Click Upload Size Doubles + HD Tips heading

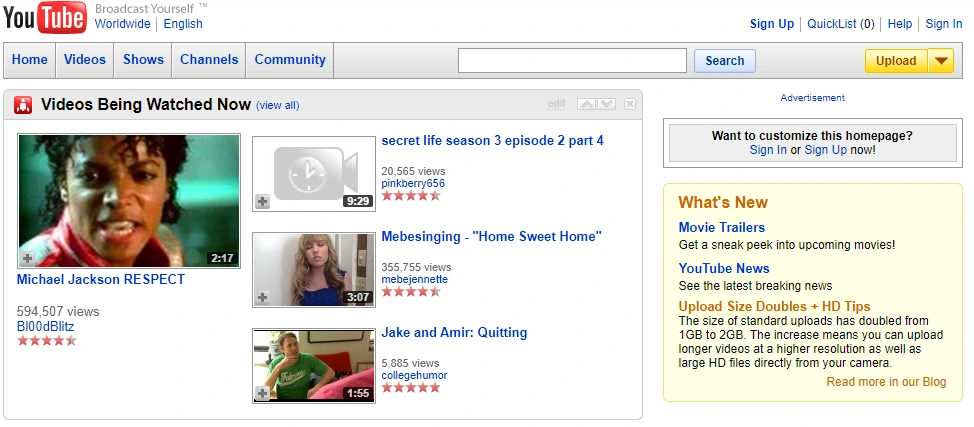775,306
